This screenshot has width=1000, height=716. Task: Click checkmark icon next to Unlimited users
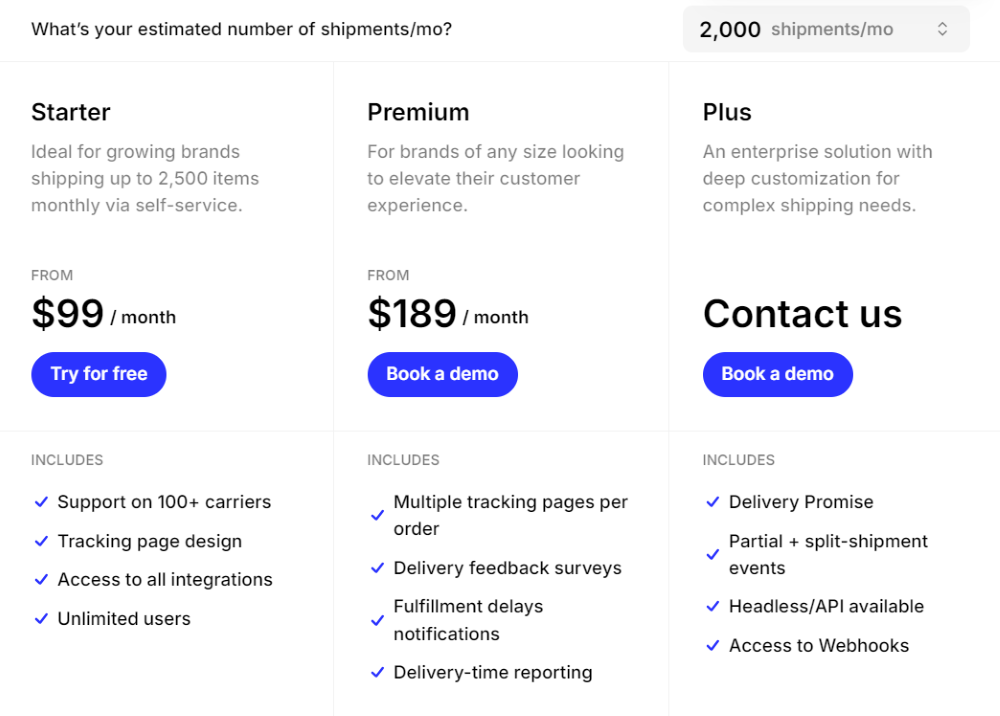(x=41, y=619)
